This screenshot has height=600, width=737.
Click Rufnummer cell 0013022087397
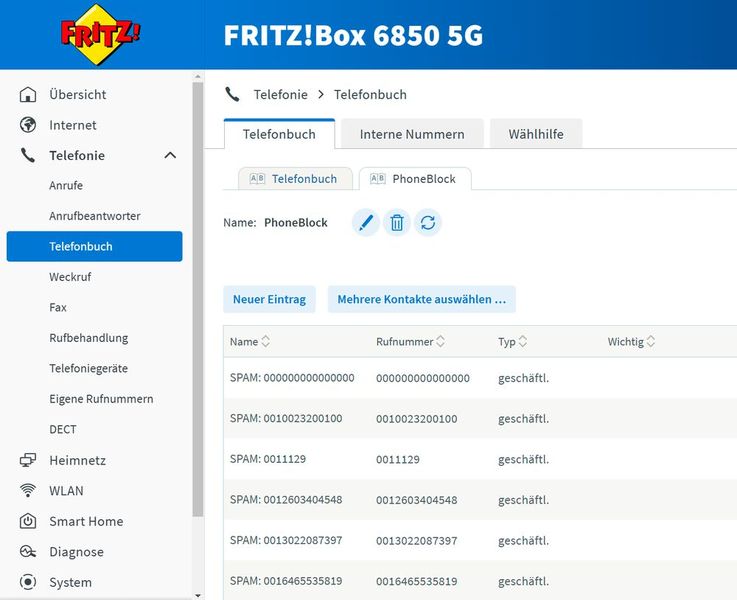click(x=416, y=541)
